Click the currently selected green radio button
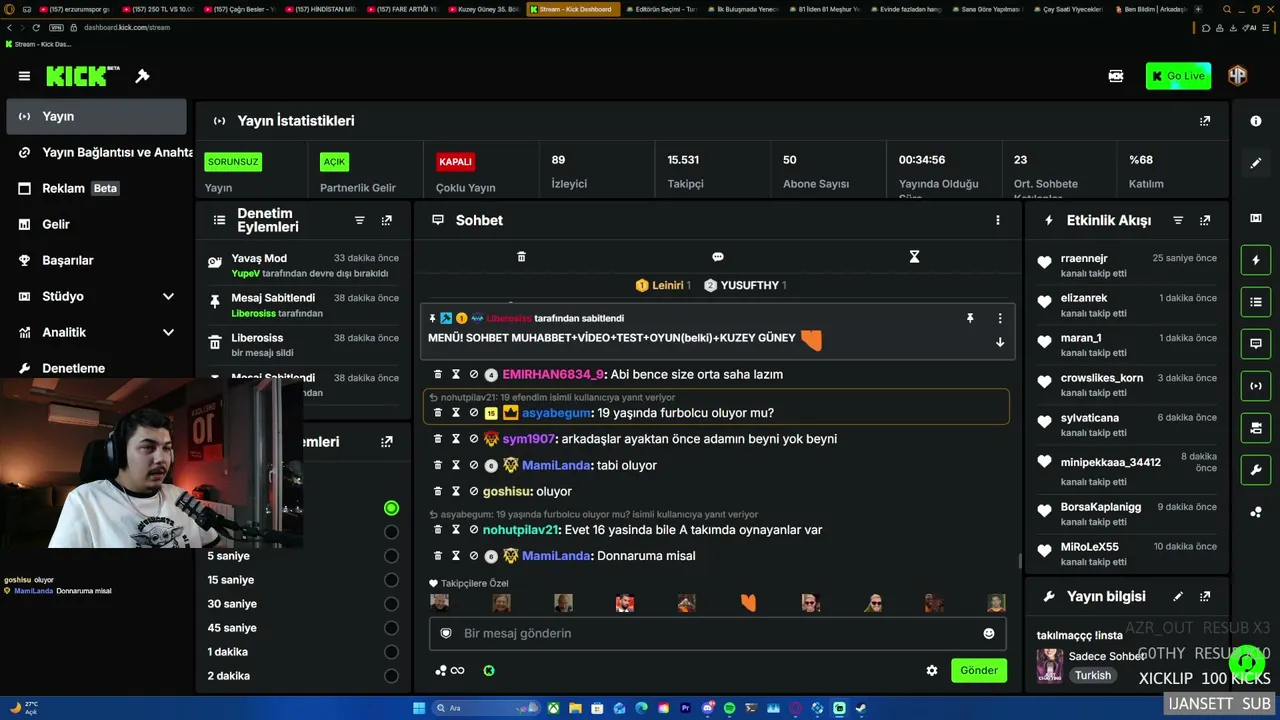 391,508
